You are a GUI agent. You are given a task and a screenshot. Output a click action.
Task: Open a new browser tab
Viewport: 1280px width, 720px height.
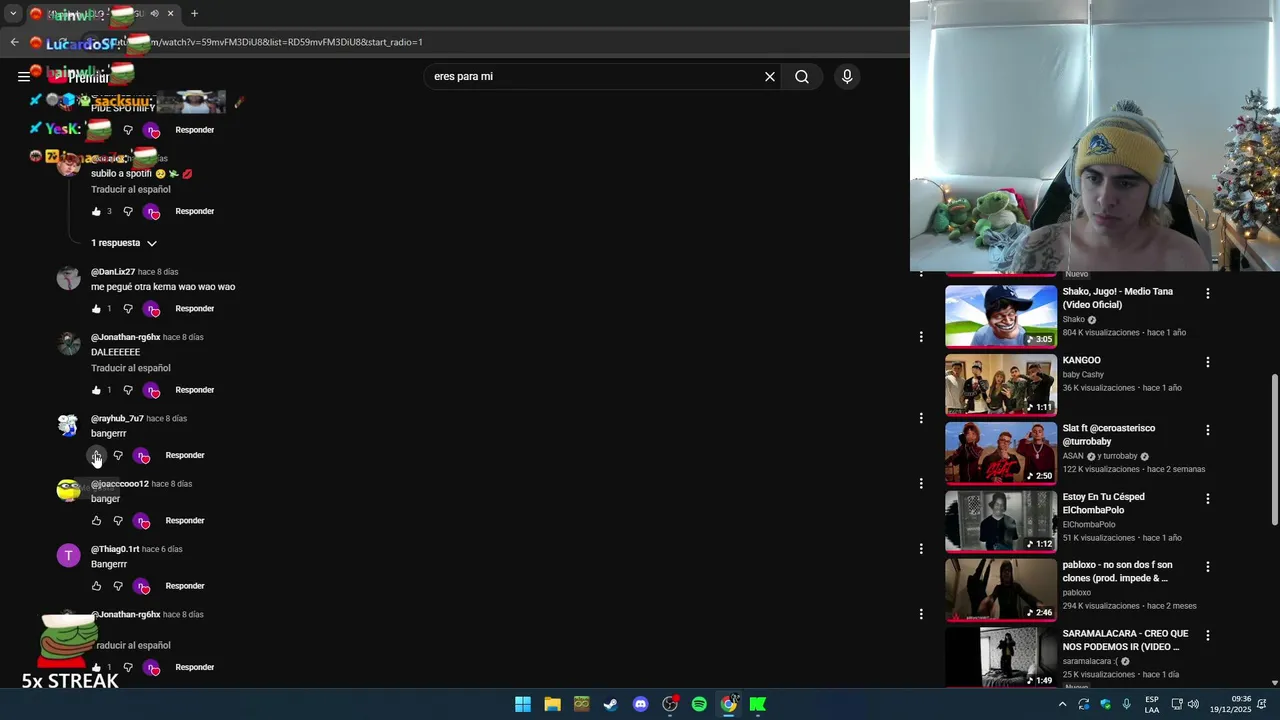[194, 14]
